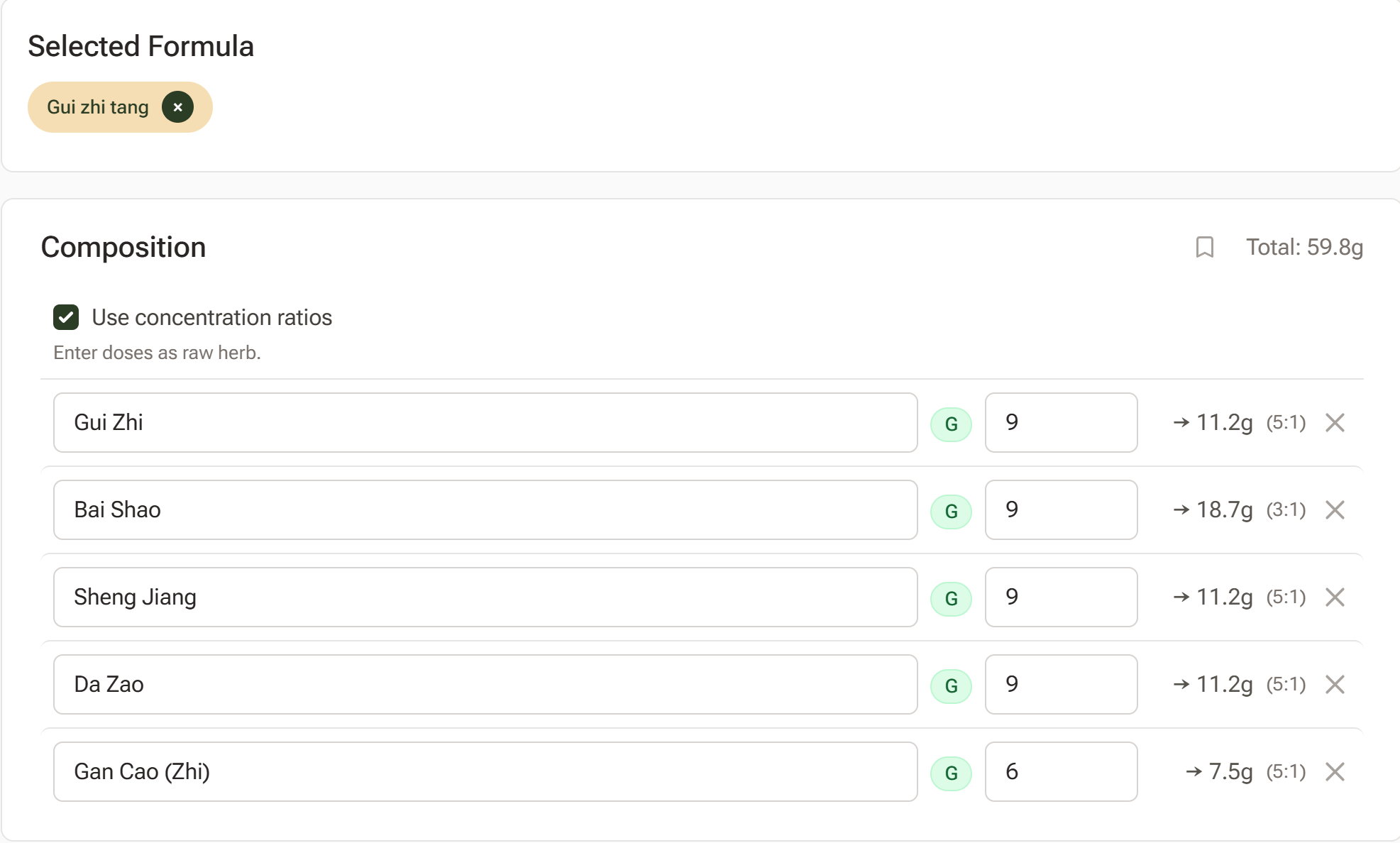Click the Gui Zhi herb name field
The width and height of the screenshot is (1400, 843).
pos(485,422)
